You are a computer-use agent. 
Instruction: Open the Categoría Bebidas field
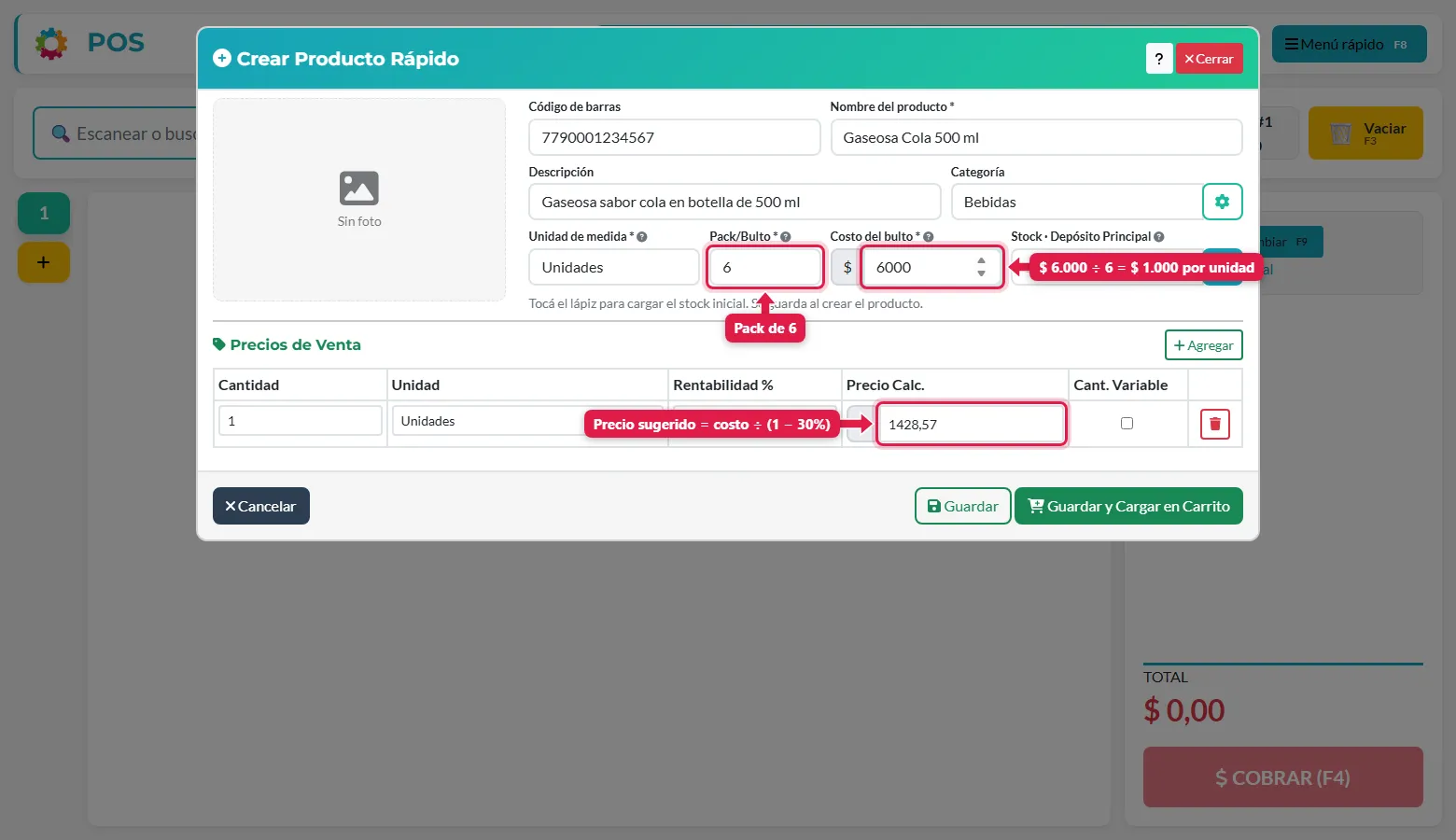click(1076, 202)
